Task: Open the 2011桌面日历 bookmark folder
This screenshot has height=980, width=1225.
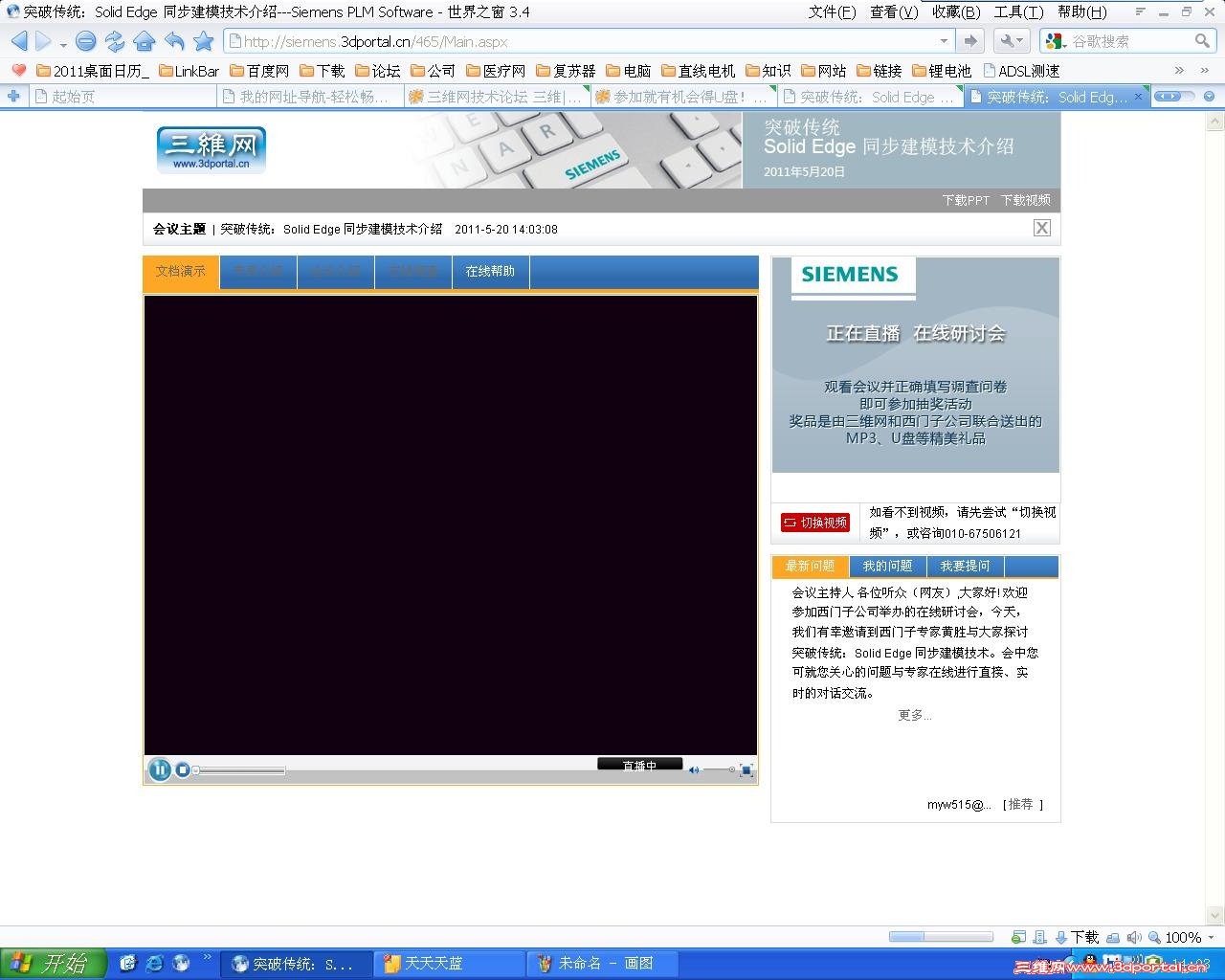Action: 93,71
